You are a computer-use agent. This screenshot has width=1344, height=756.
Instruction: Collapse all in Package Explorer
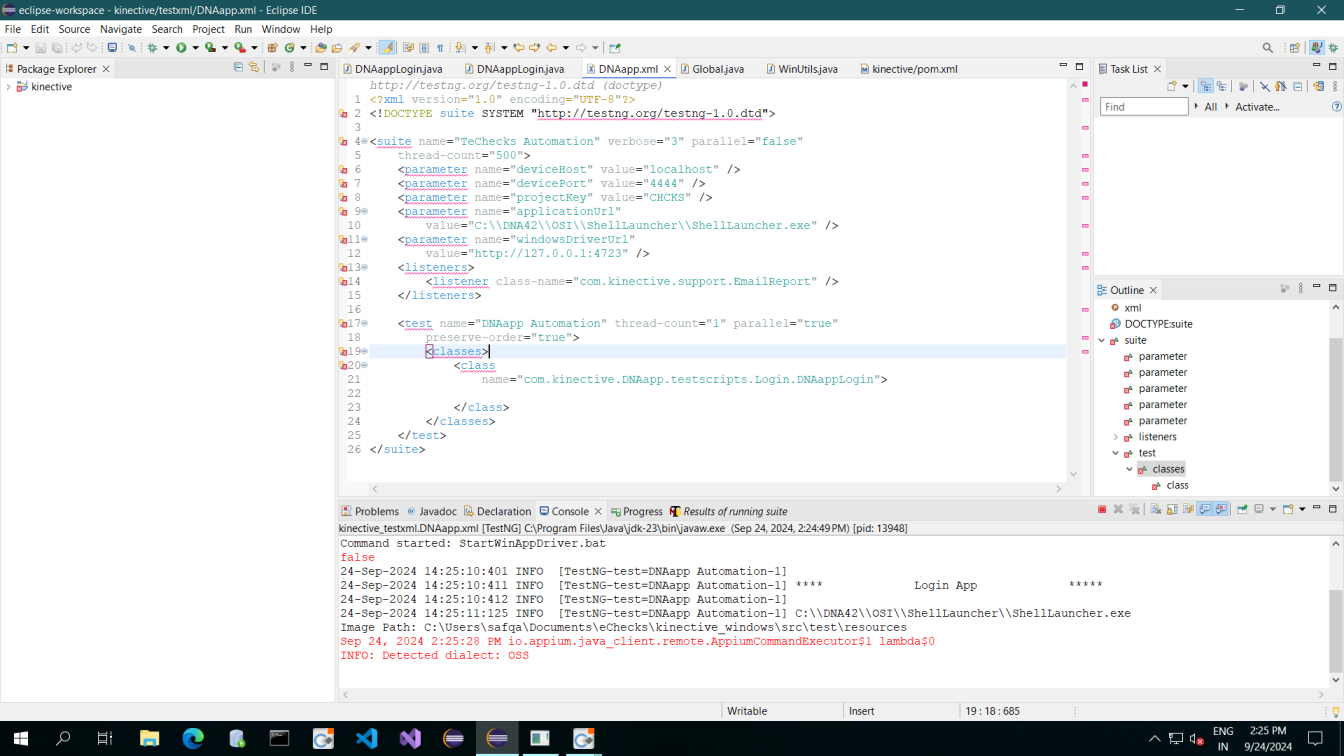(238, 68)
